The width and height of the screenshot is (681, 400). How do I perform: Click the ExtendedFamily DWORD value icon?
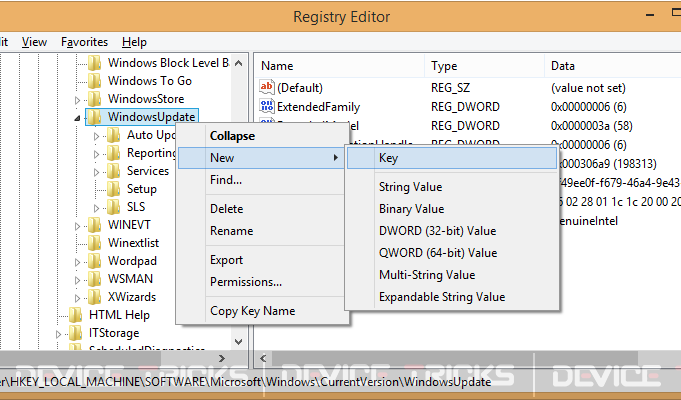click(267, 106)
